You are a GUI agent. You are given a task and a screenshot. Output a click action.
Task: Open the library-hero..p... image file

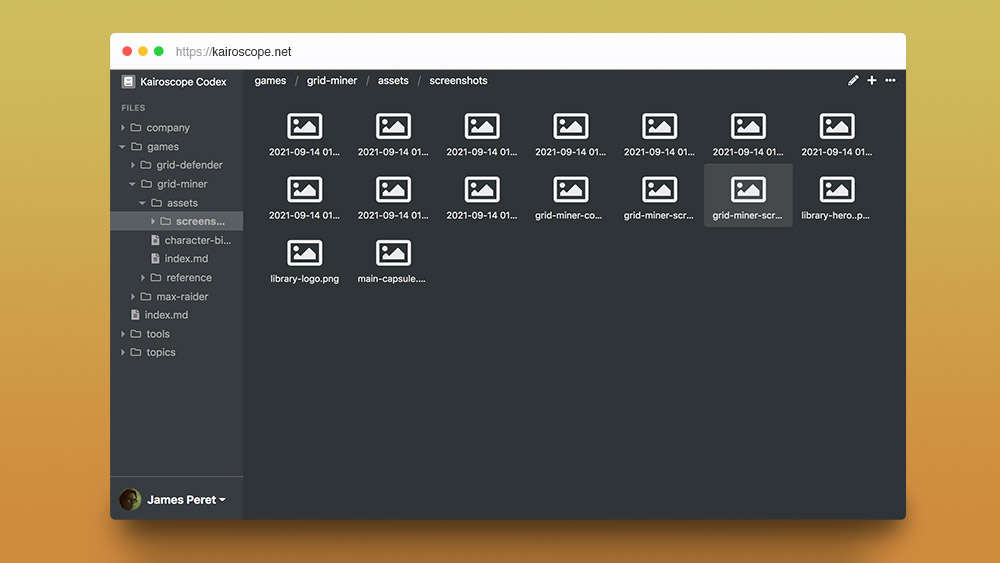pyautogui.click(x=837, y=196)
